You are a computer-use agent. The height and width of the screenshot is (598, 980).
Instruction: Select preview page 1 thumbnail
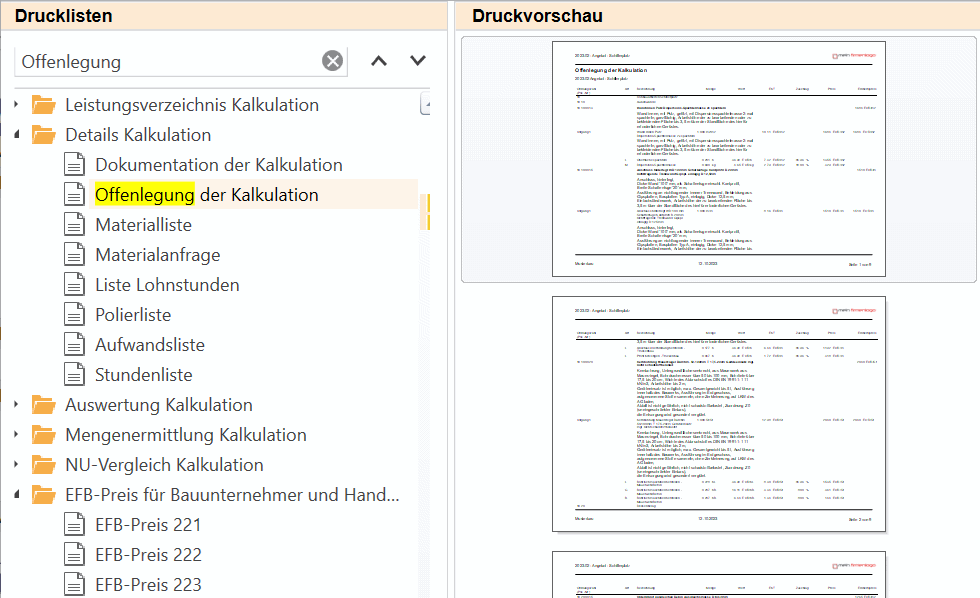point(719,159)
